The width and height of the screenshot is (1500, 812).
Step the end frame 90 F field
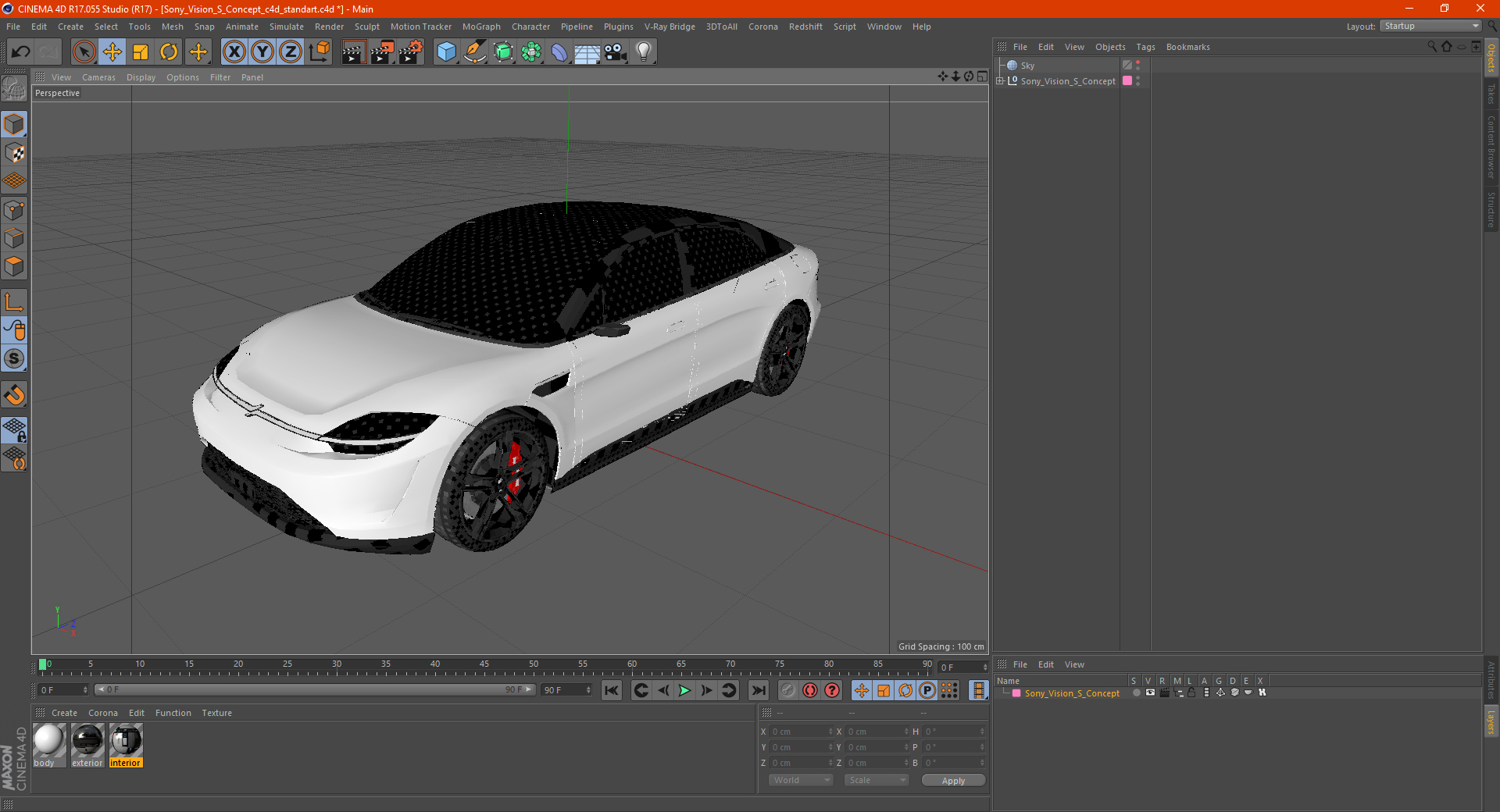[588, 689]
